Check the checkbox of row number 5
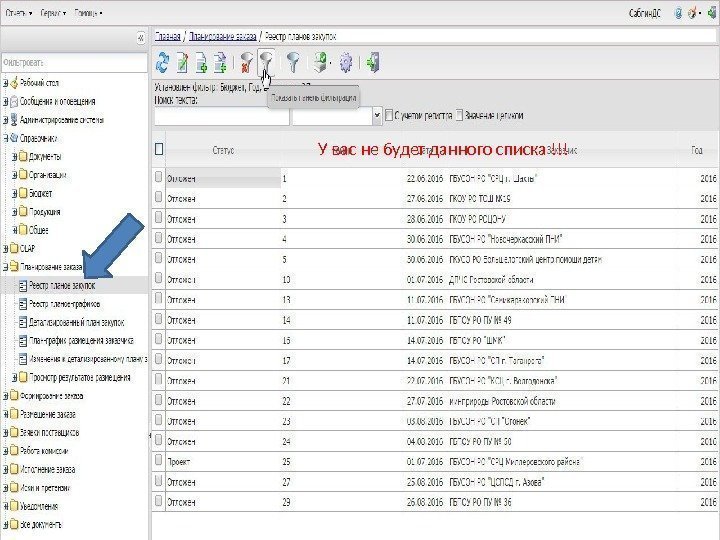 (x=158, y=258)
